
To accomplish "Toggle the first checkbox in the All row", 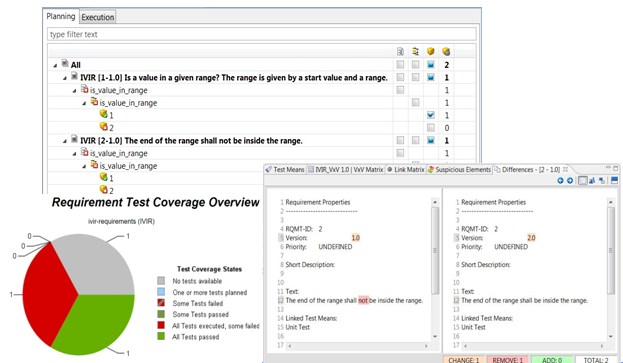I will 400,64.
